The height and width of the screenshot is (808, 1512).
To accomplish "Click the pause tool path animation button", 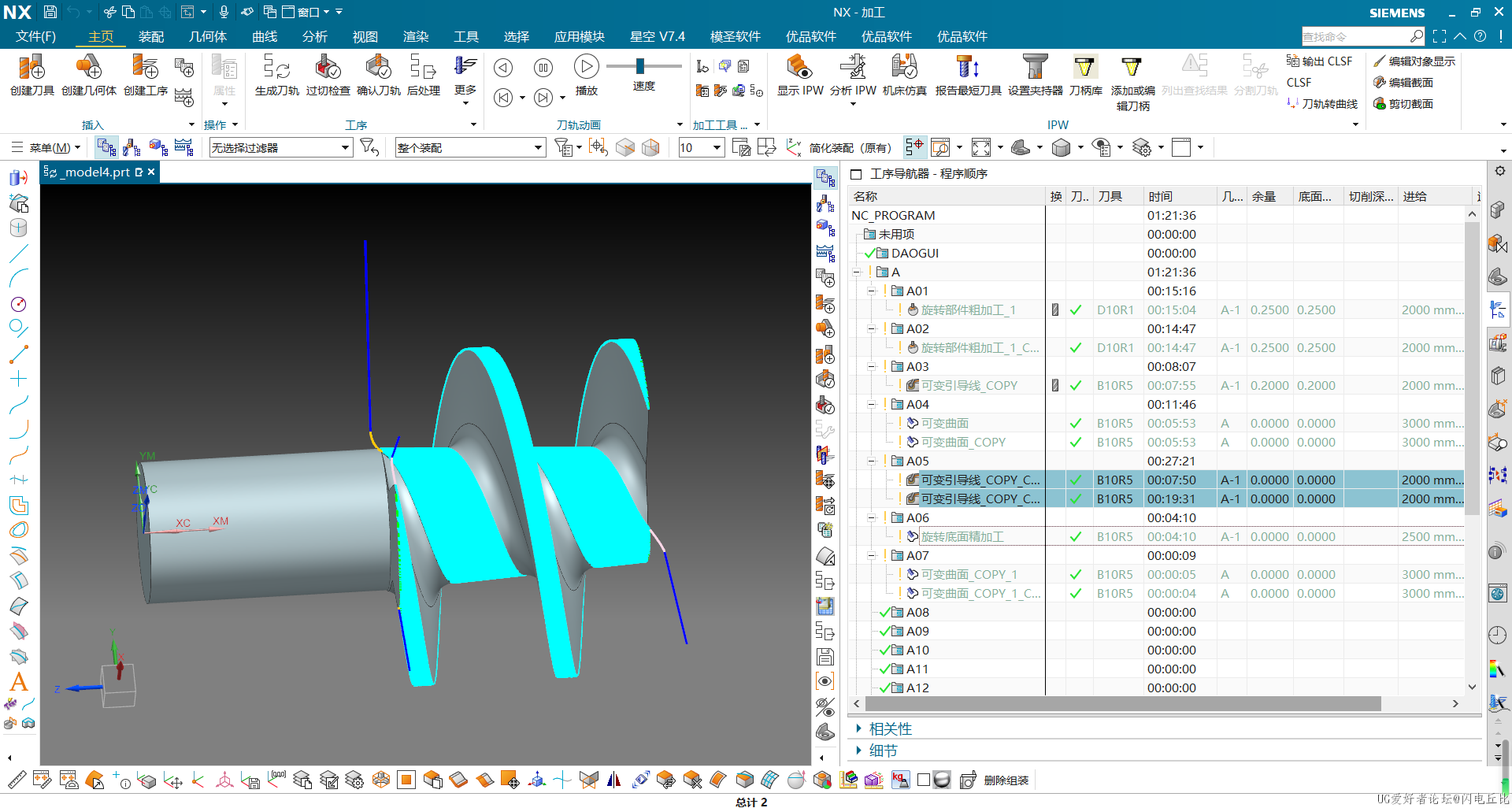I will pyautogui.click(x=543, y=68).
